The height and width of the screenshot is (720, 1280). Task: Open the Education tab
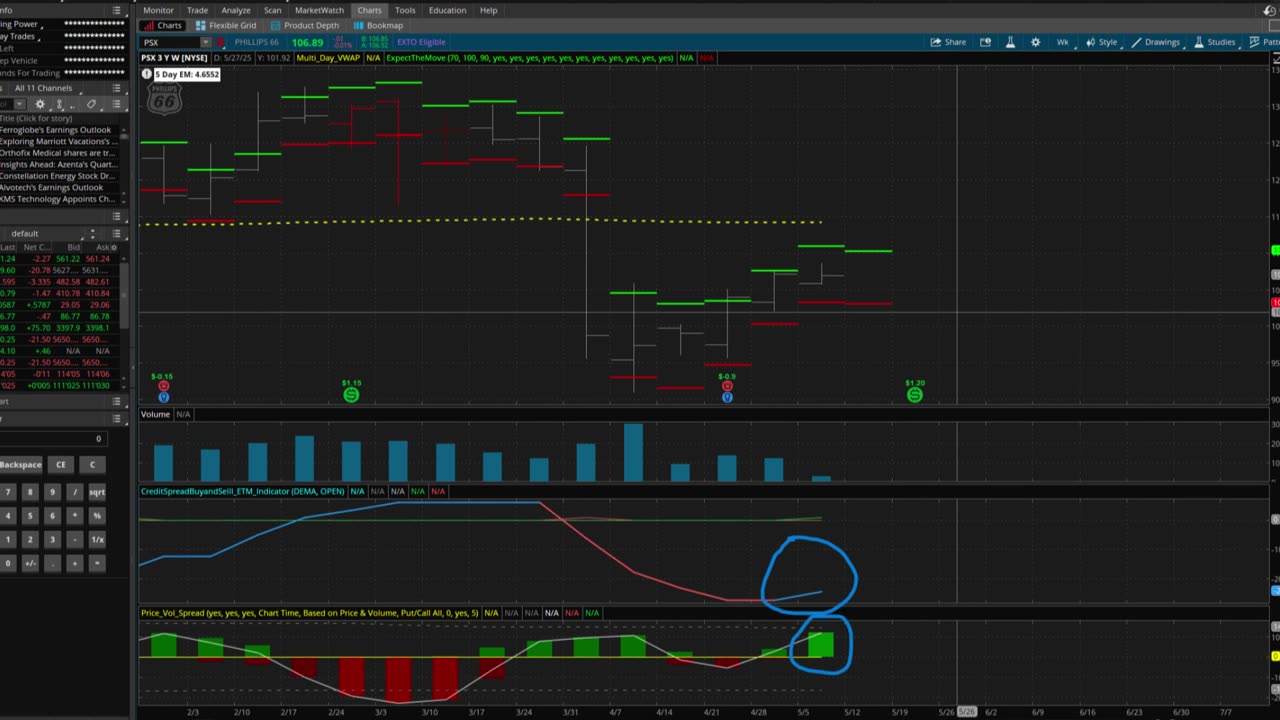coord(447,10)
